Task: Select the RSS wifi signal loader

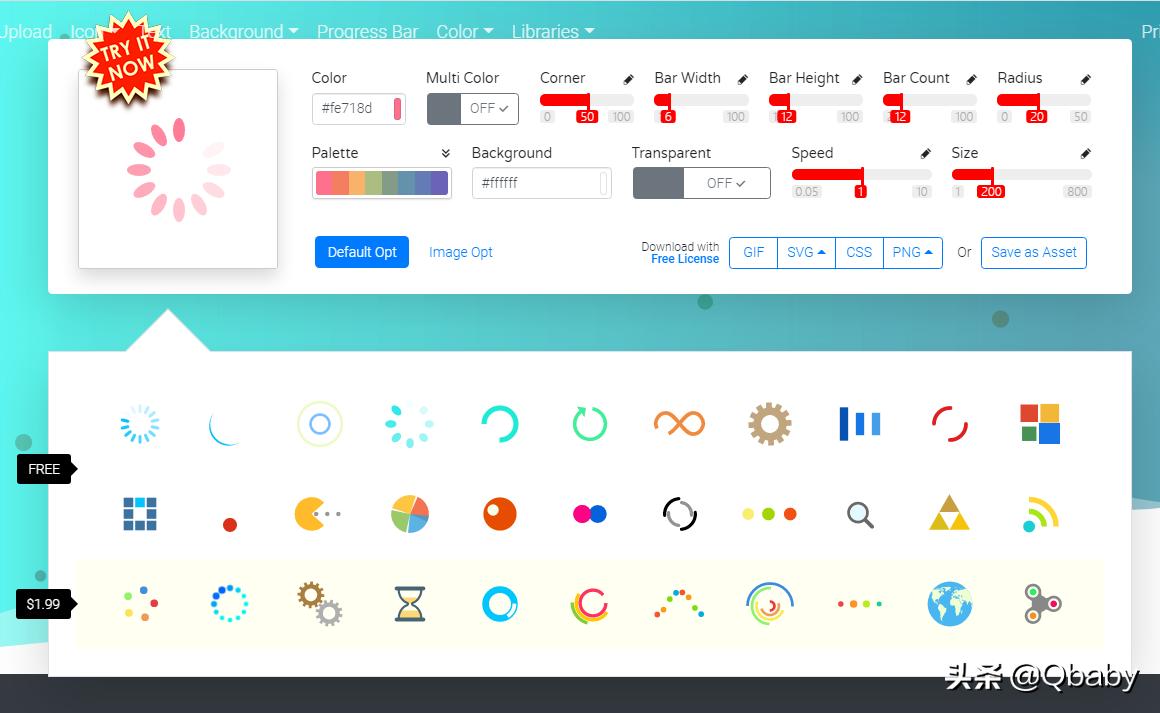Action: tap(1040, 514)
